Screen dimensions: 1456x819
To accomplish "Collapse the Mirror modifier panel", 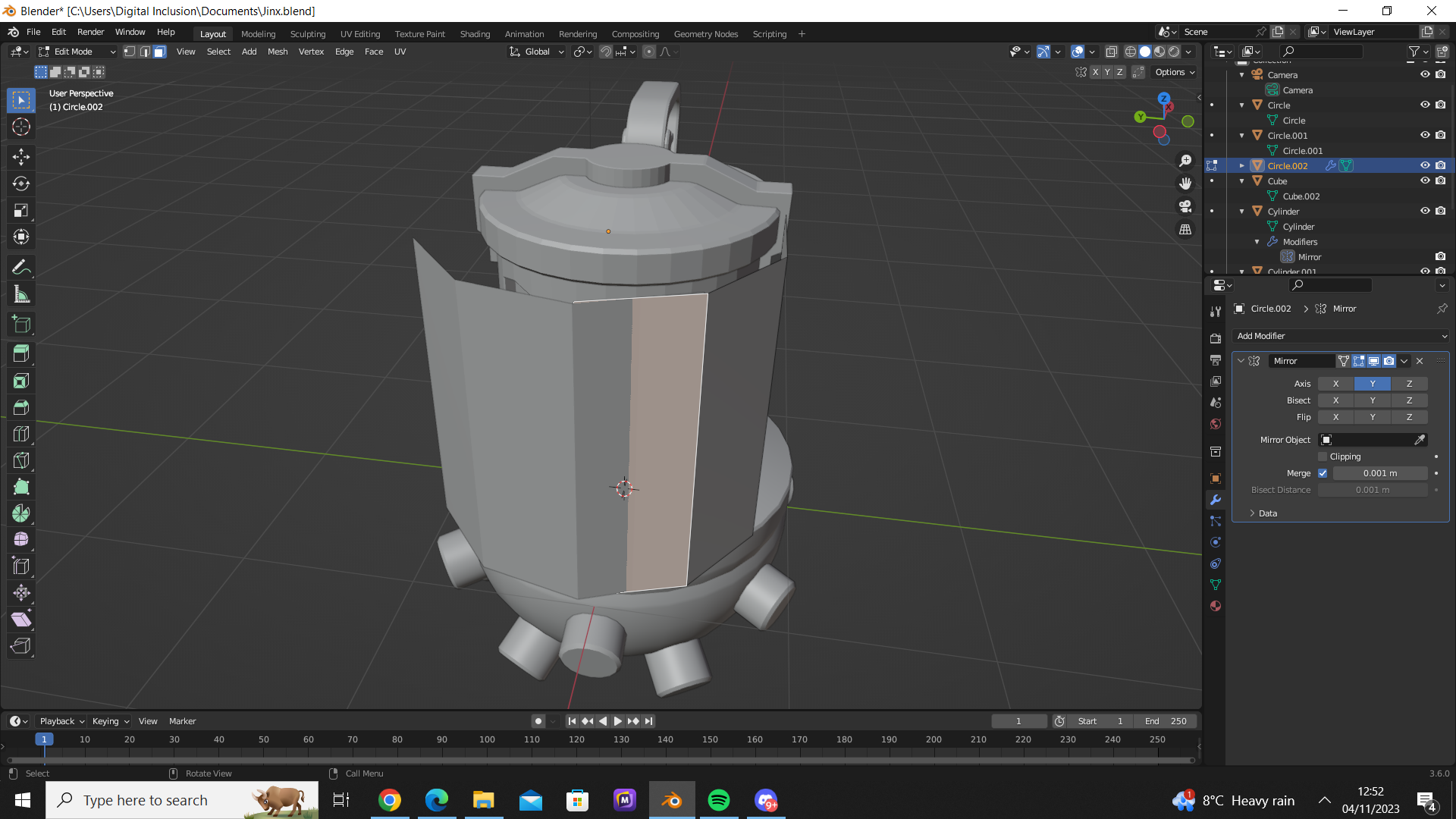I will point(1241,361).
